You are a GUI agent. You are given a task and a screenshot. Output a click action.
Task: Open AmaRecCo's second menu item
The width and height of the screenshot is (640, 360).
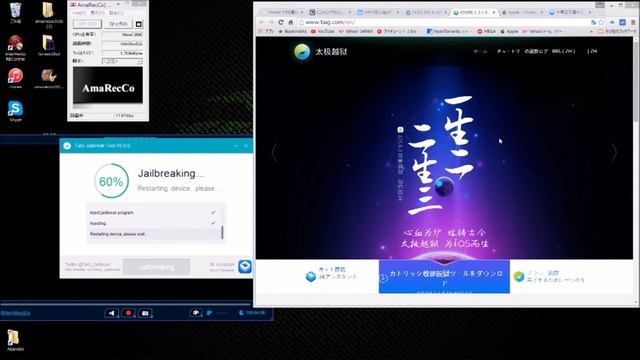pos(97,13)
